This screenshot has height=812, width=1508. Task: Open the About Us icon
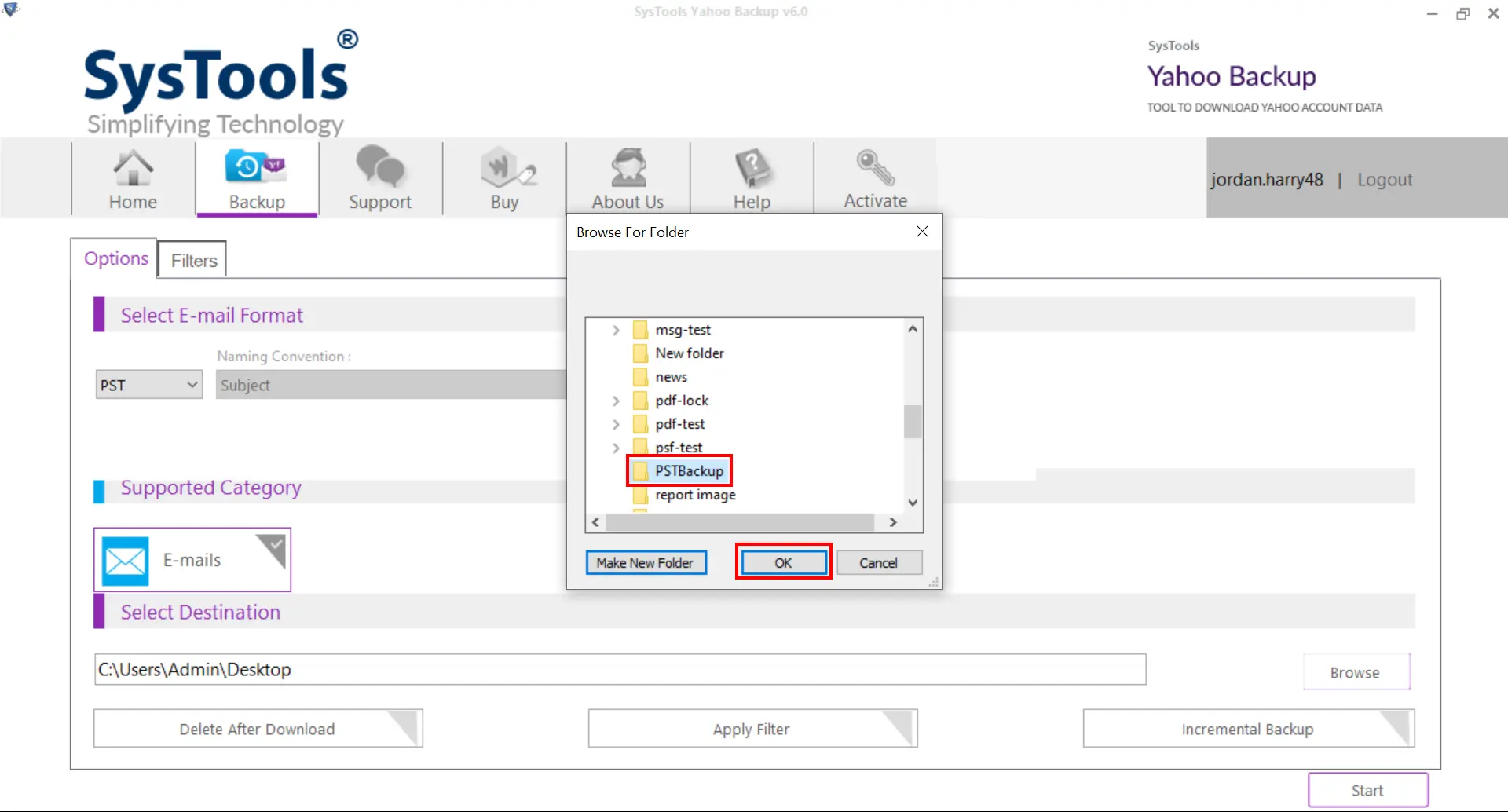pos(628,167)
